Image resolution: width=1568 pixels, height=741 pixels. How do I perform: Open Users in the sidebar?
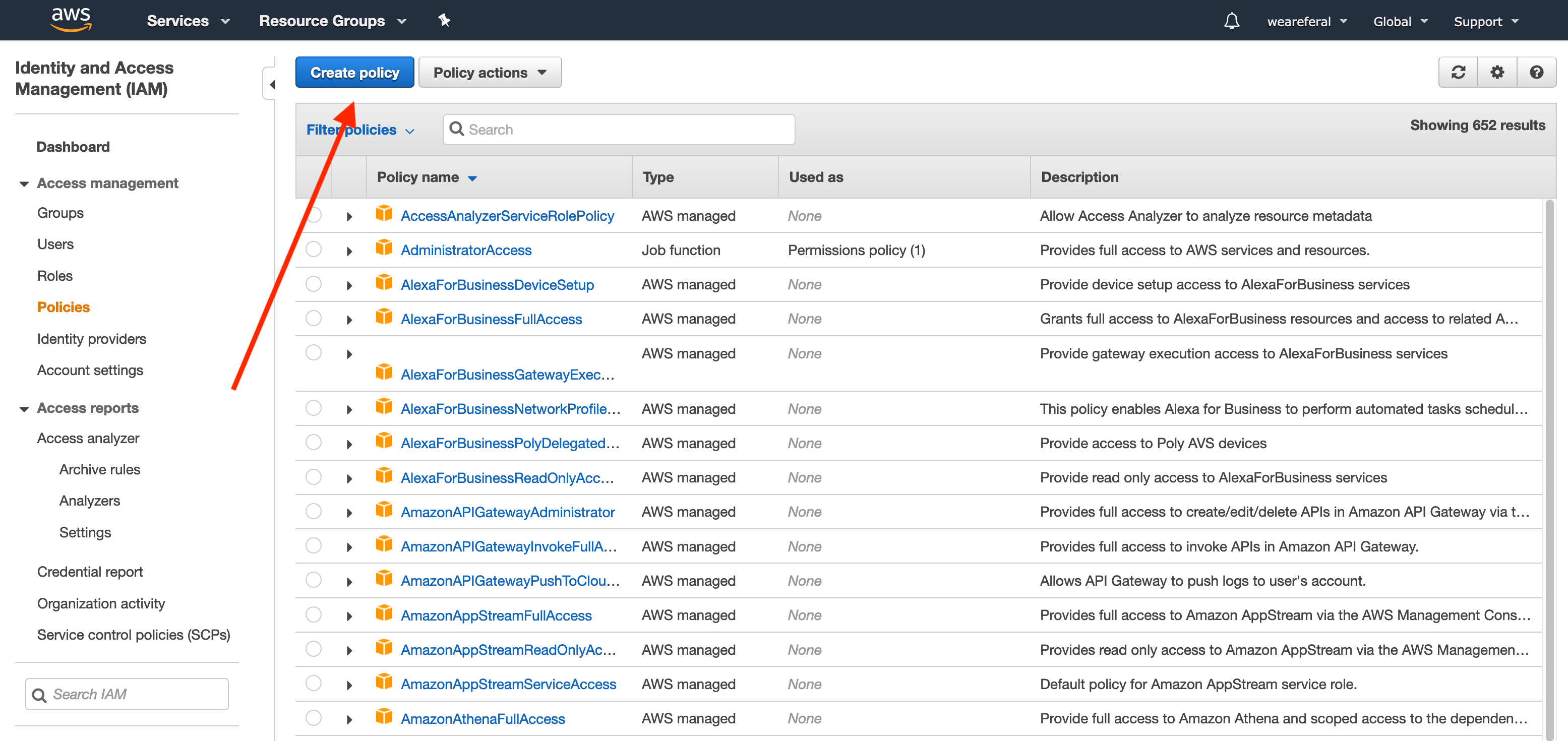[55, 244]
